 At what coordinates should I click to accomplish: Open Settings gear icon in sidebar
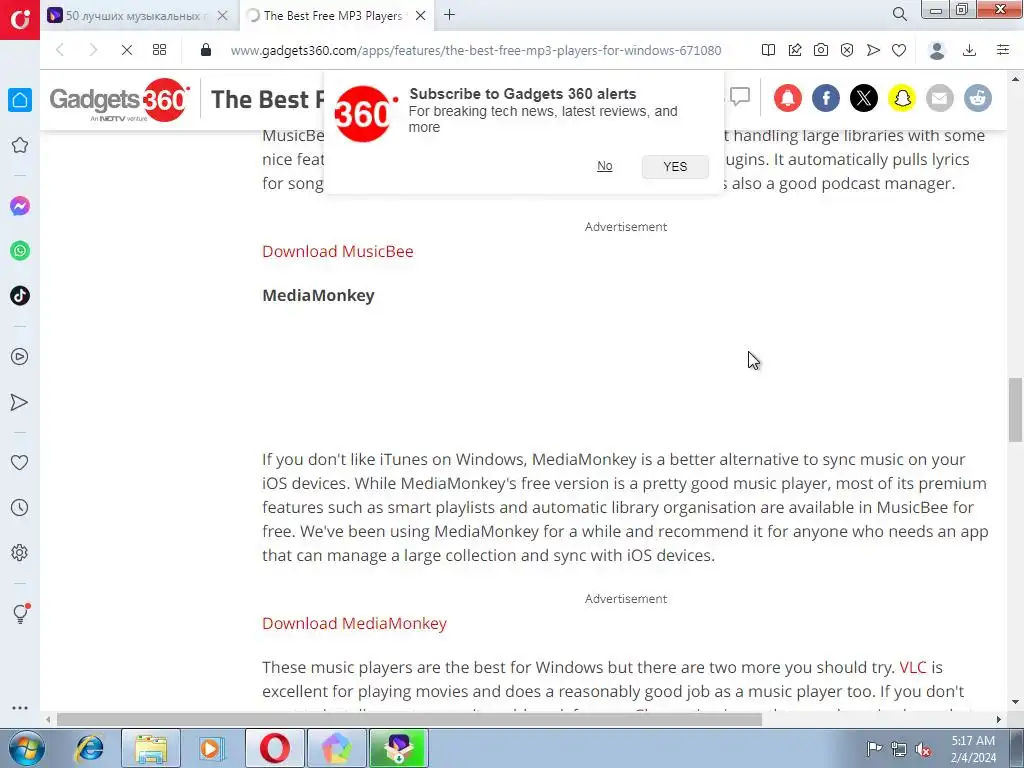[x=20, y=552]
